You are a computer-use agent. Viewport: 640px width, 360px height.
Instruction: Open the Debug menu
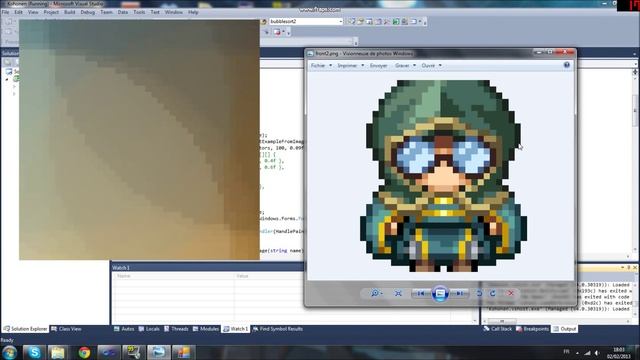[87, 12]
